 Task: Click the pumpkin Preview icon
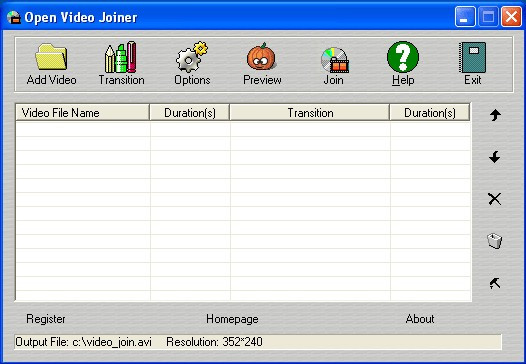tap(261, 57)
